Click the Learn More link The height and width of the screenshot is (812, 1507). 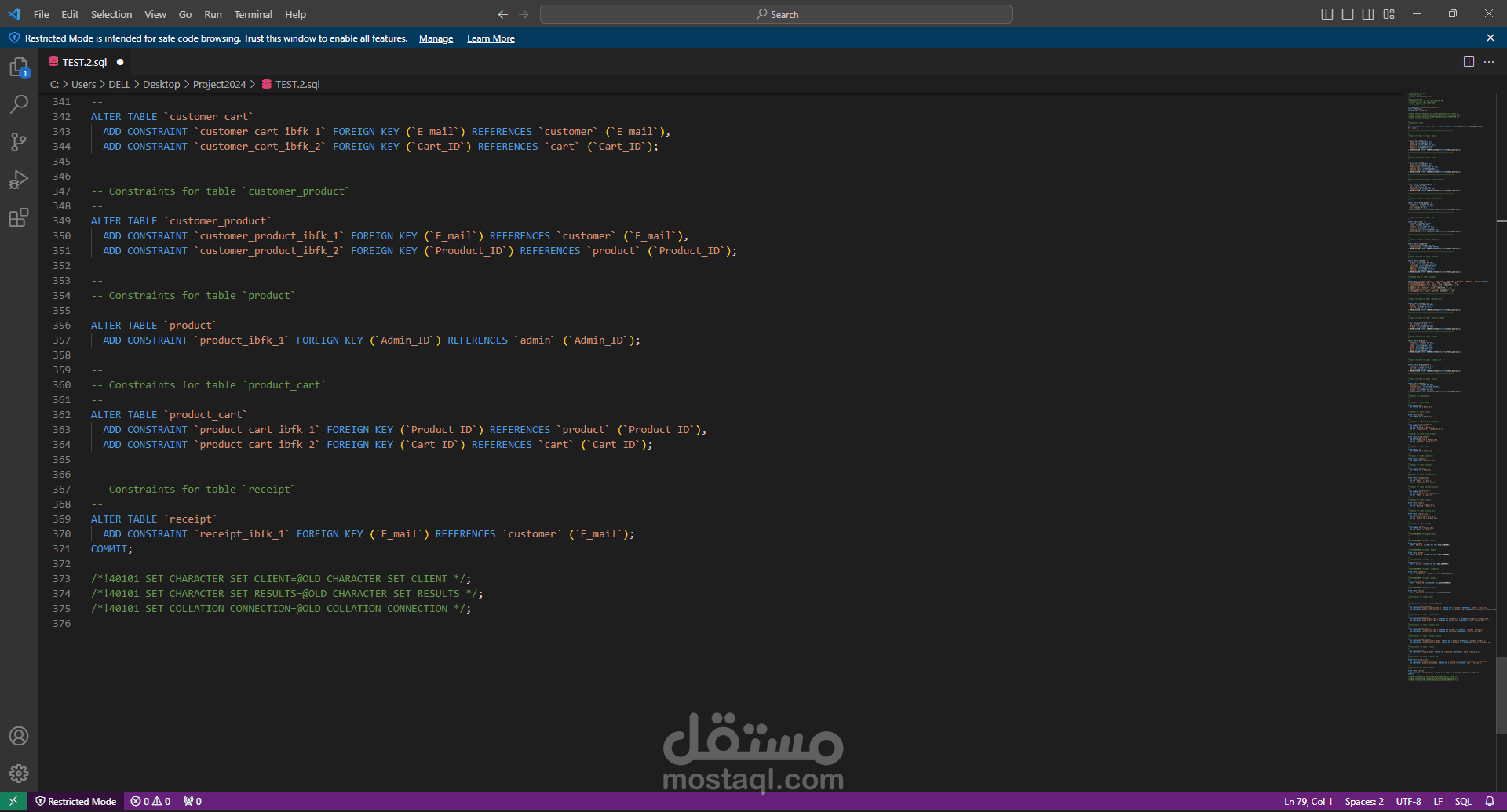point(491,38)
